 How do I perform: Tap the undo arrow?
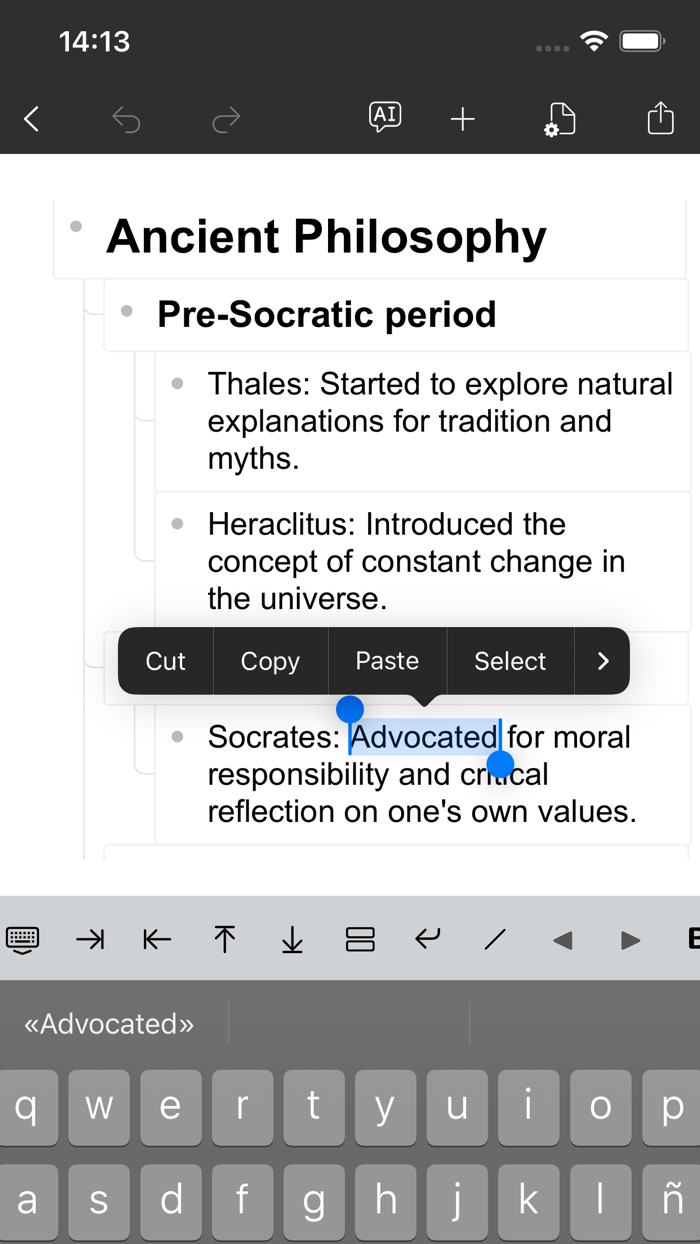pos(126,120)
